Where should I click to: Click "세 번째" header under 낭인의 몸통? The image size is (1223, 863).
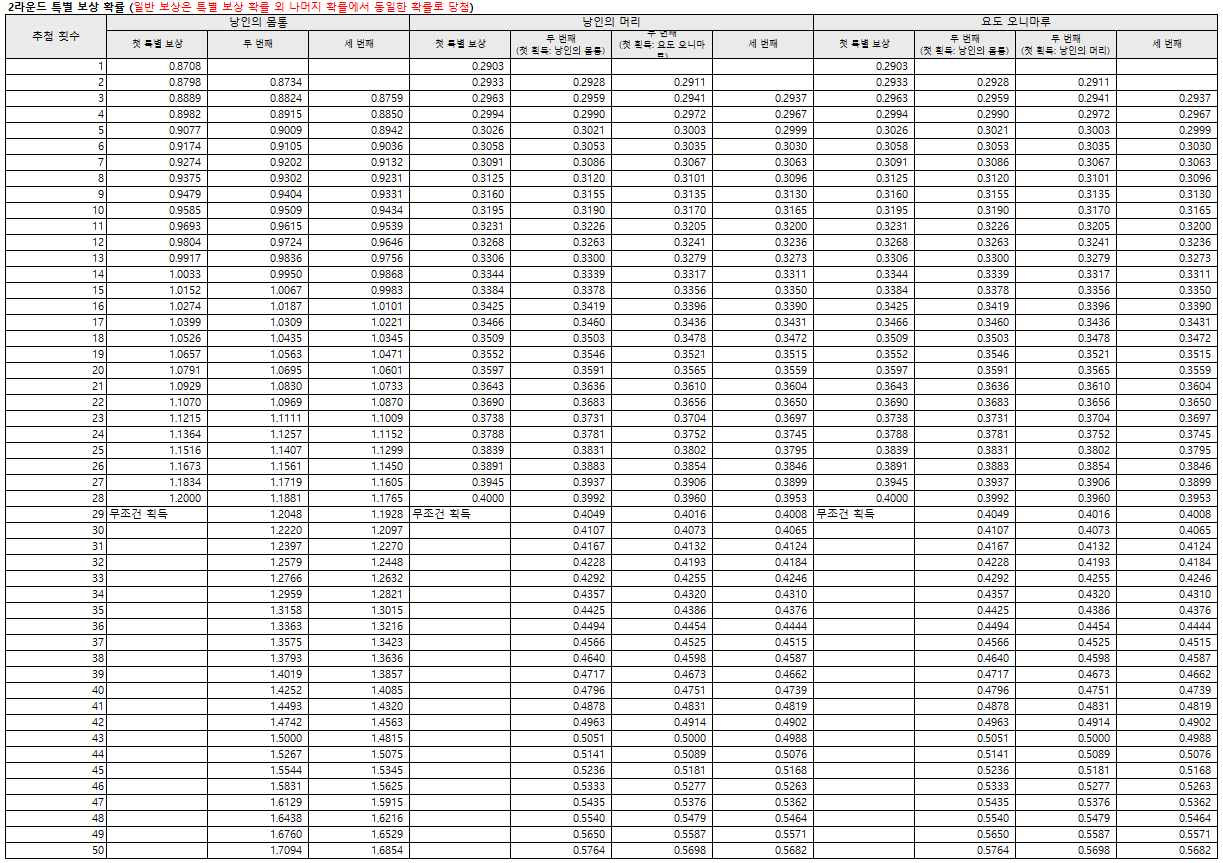(358, 44)
